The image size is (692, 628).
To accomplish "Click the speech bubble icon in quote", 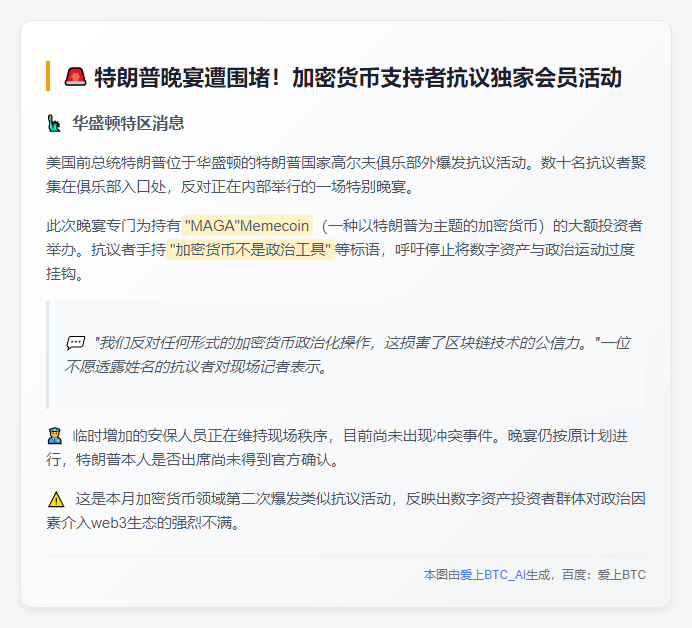I will click(75, 342).
